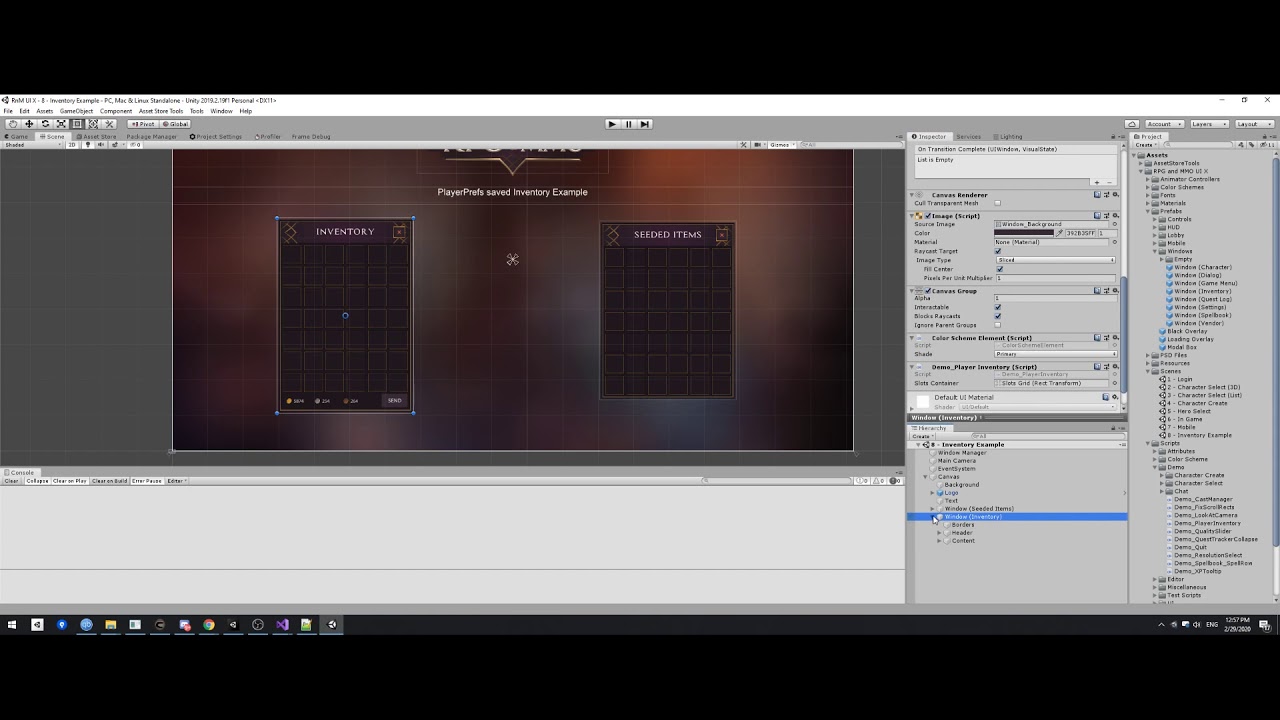Screen dimensions: 1280x720
Task: Click the Pivot toggle button
Action: [x=142, y=124]
